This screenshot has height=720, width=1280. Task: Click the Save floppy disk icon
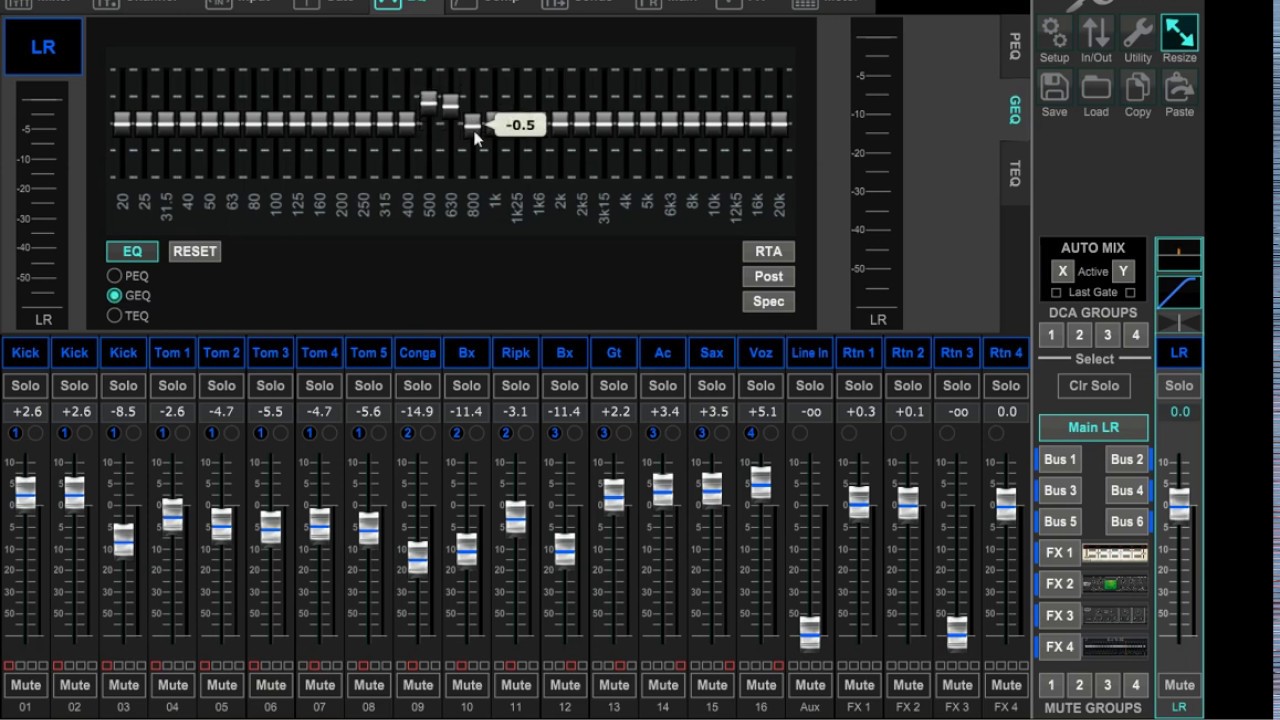pyautogui.click(x=1054, y=88)
